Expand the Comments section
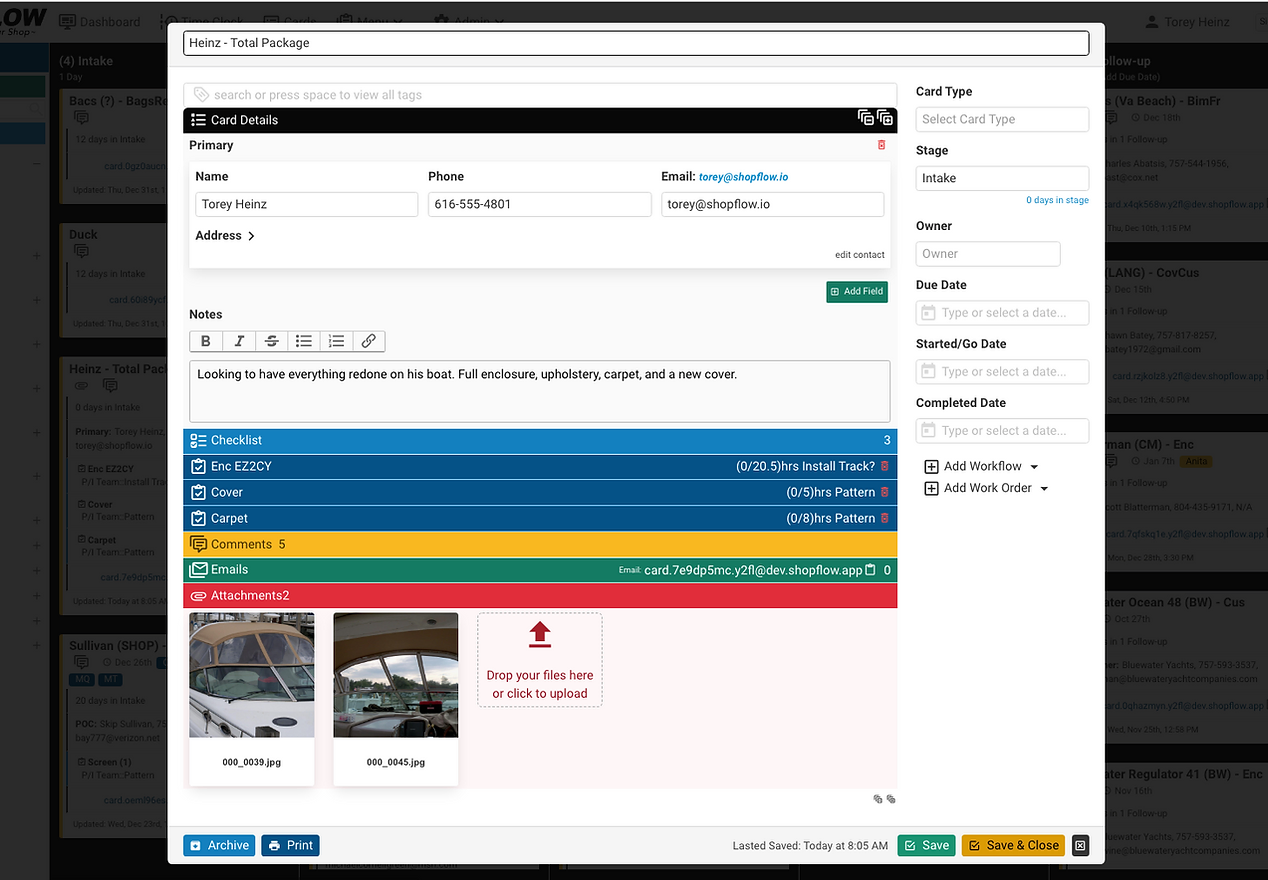1268x880 pixels. 240,544
